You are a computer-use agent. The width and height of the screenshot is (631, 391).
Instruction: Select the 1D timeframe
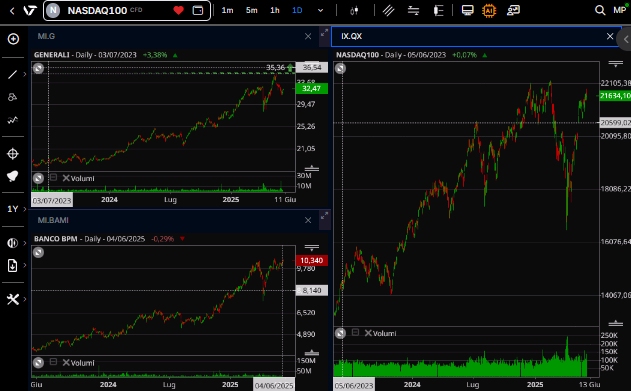pos(297,10)
